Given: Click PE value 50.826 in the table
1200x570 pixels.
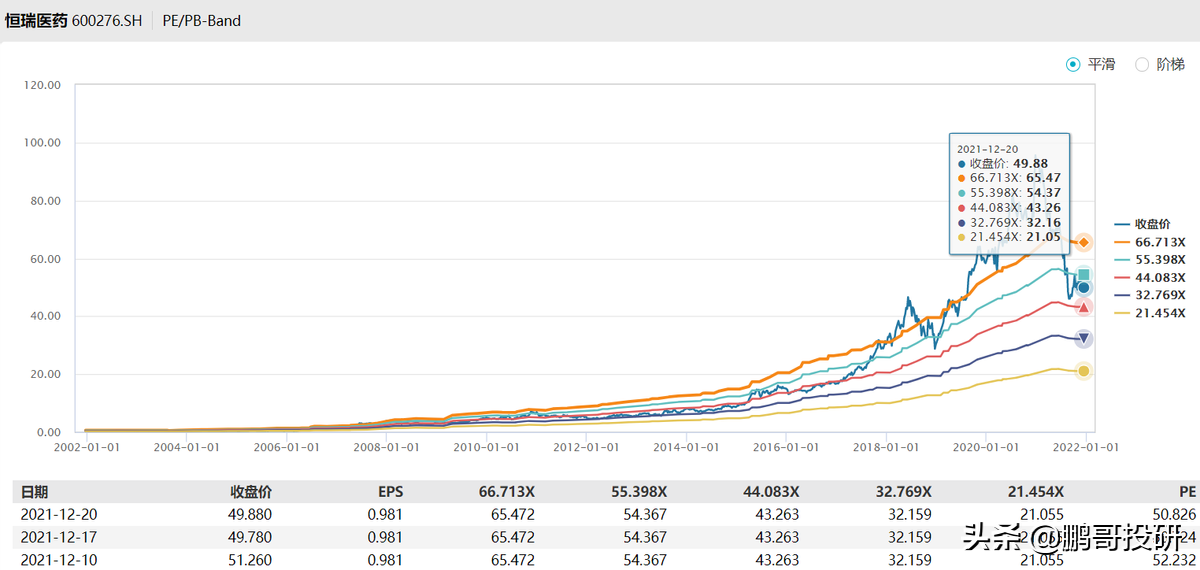Looking at the screenshot, I should [x=1176, y=514].
